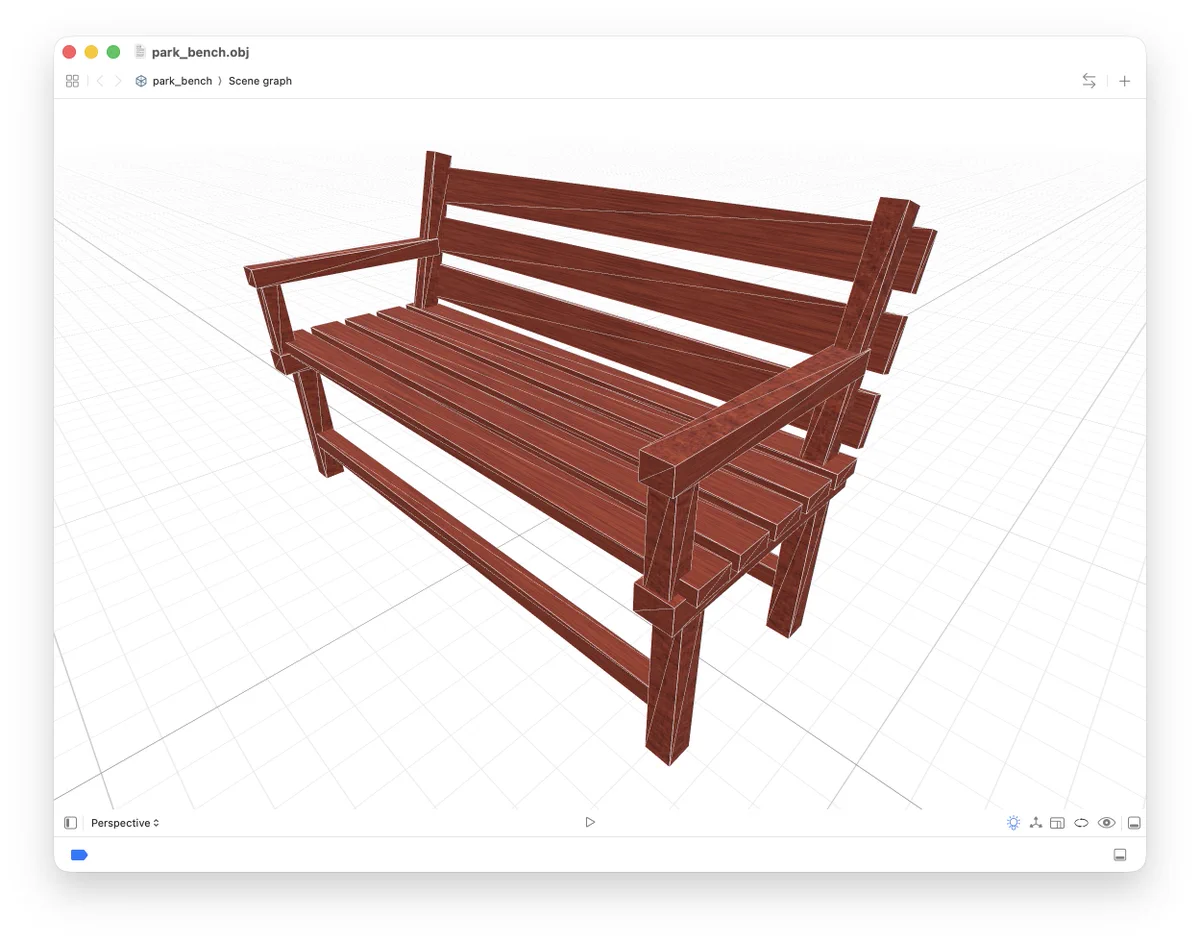The image size is (1200, 943).
Task: Open the Perspective camera dropdown
Action: tap(125, 823)
